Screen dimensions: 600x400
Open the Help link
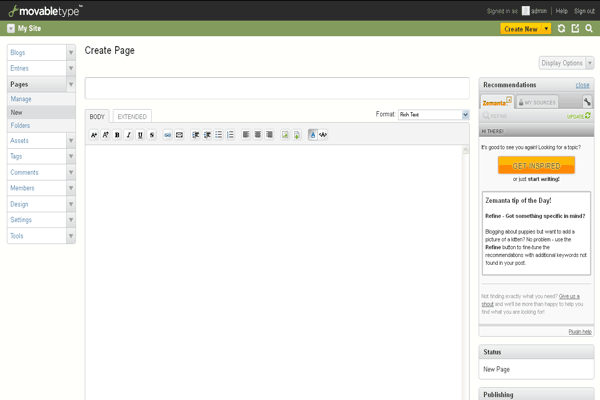561,11
